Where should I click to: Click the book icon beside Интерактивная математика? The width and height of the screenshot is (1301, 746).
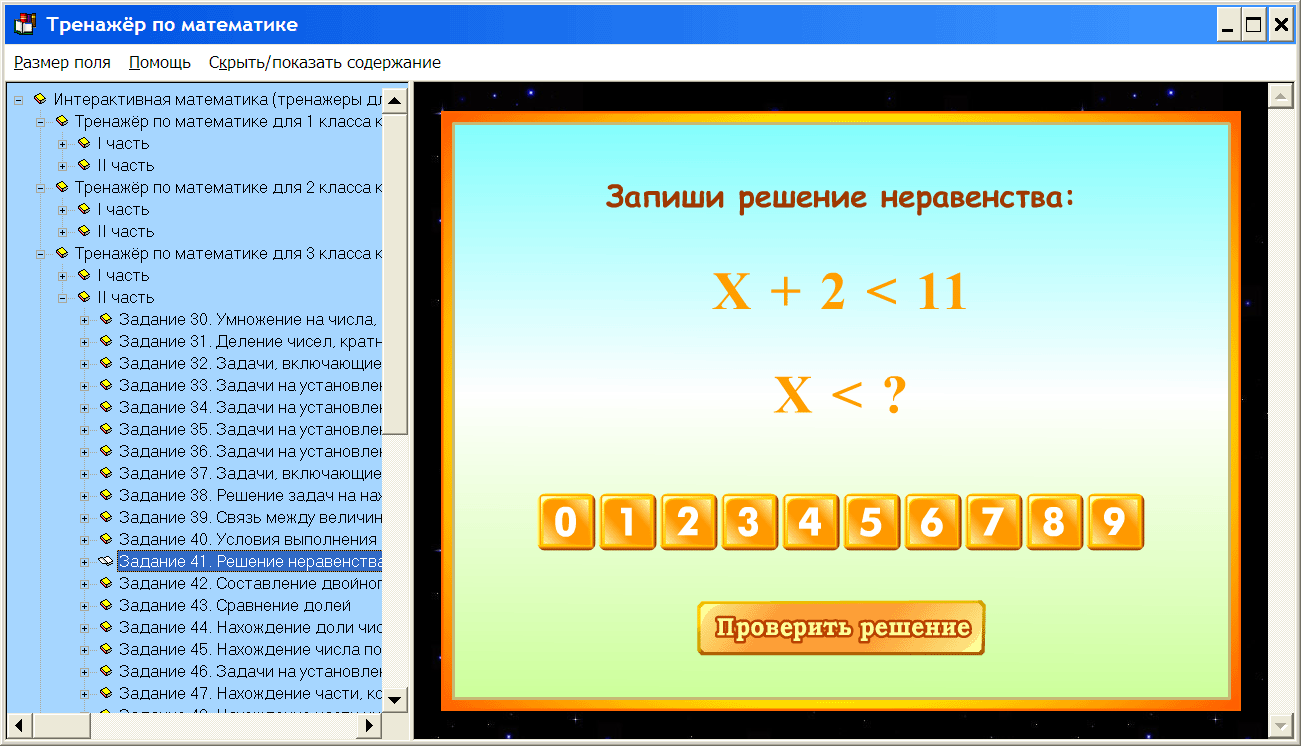pos(40,99)
